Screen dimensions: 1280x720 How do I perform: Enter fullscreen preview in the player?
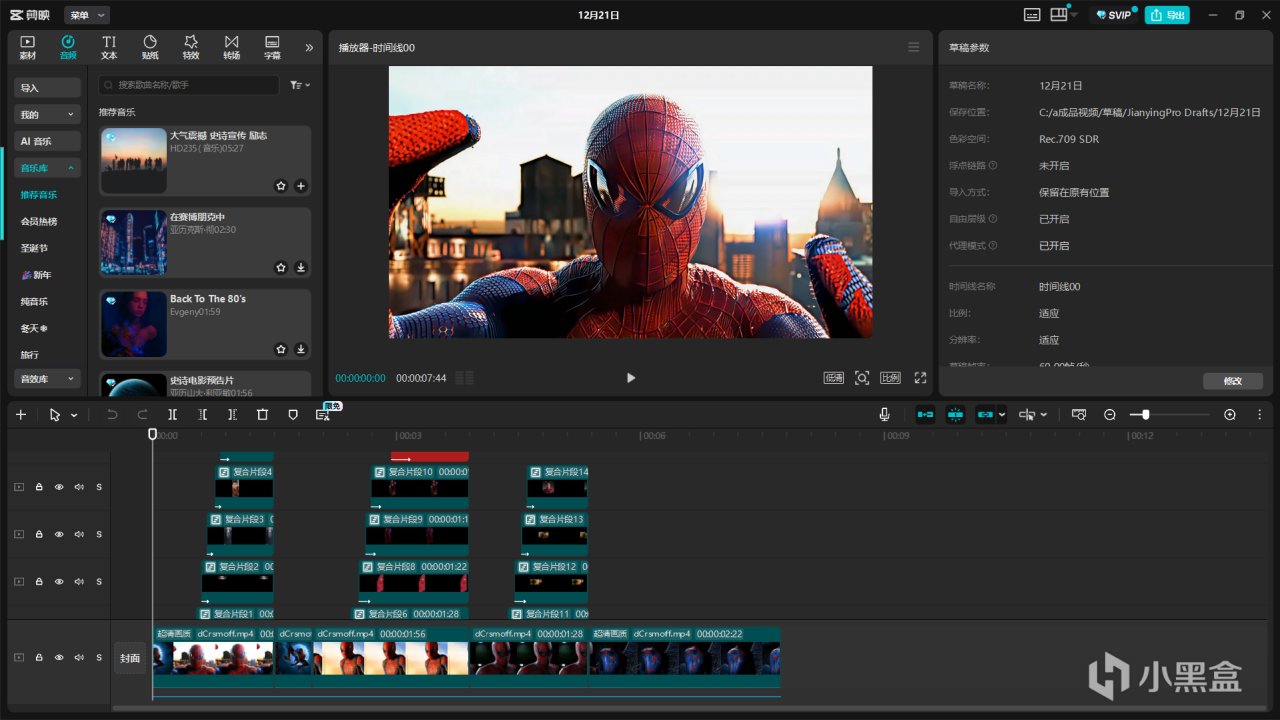tap(920, 378)
